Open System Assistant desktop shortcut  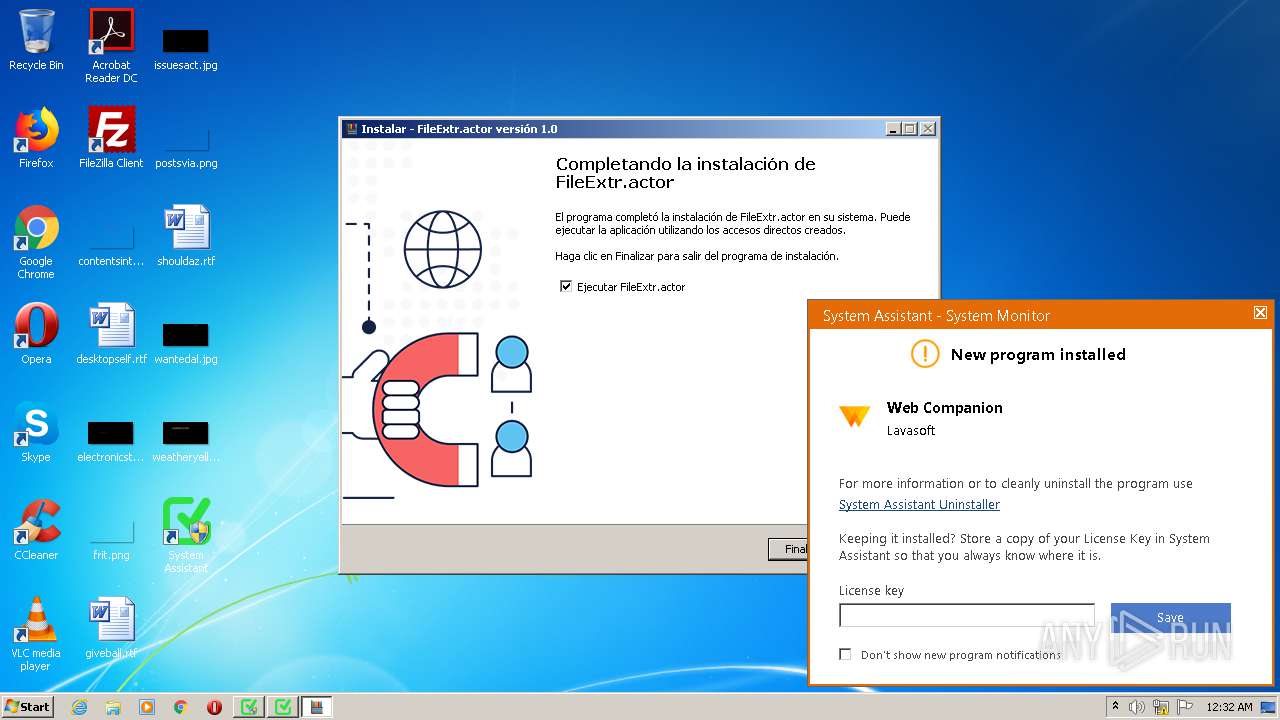click(x=186, y=535)
